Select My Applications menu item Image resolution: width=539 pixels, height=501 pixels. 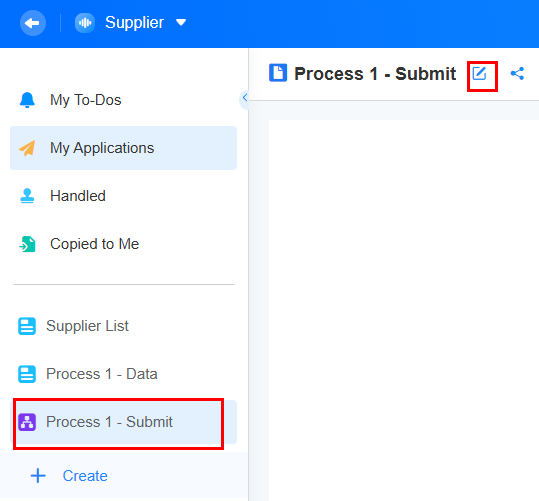point(123,148)
